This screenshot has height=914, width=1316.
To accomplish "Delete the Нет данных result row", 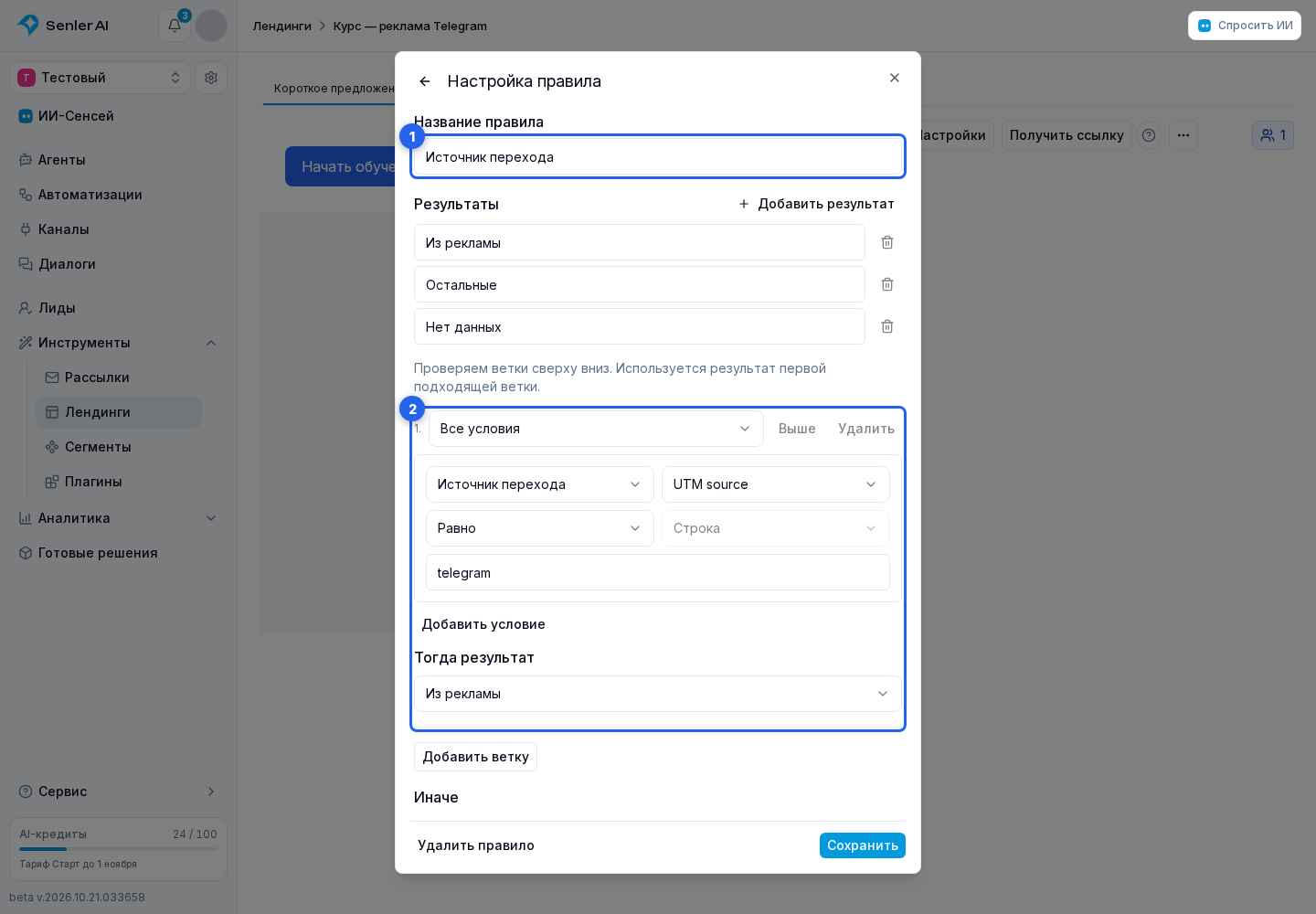I will [x=887, y=326].
